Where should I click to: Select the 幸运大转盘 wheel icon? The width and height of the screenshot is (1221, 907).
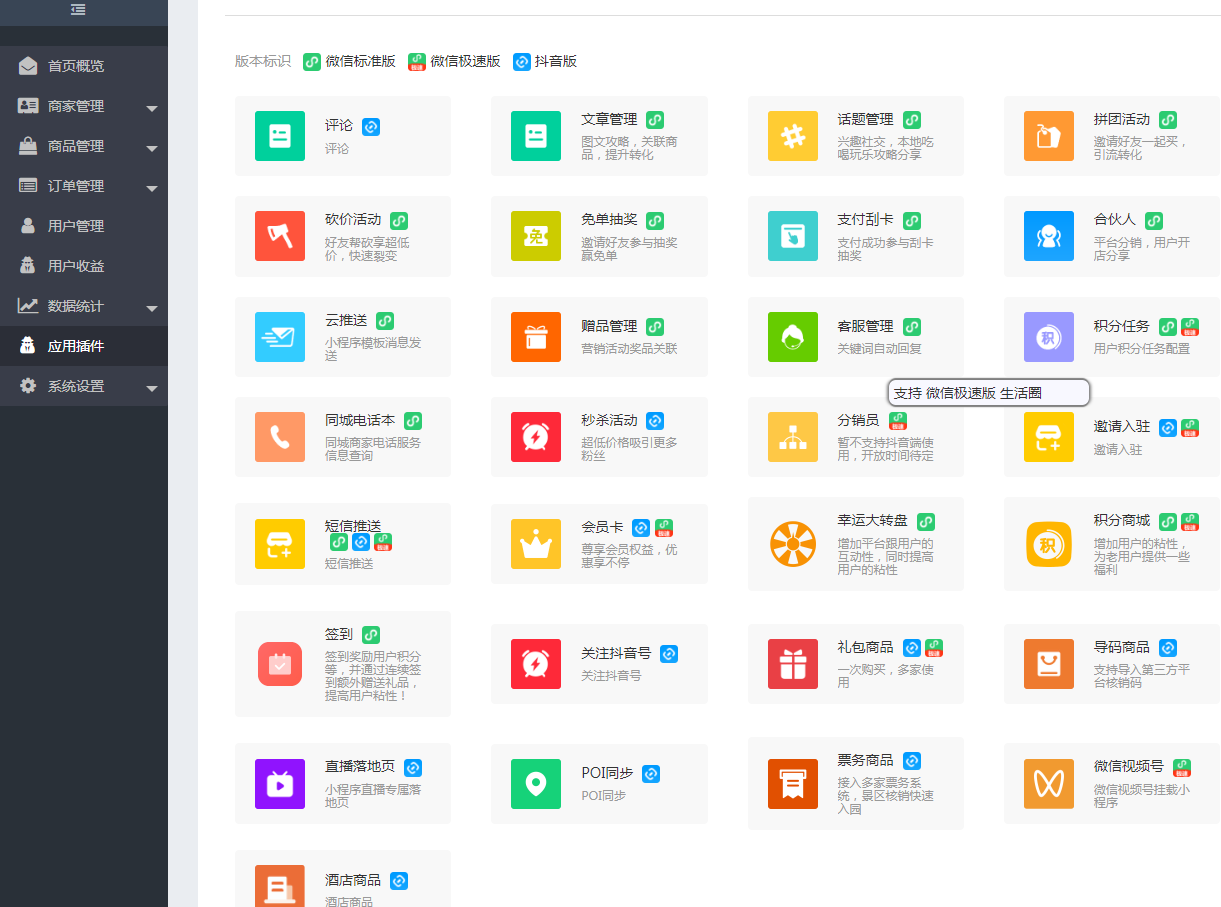(x=793, y=544)
